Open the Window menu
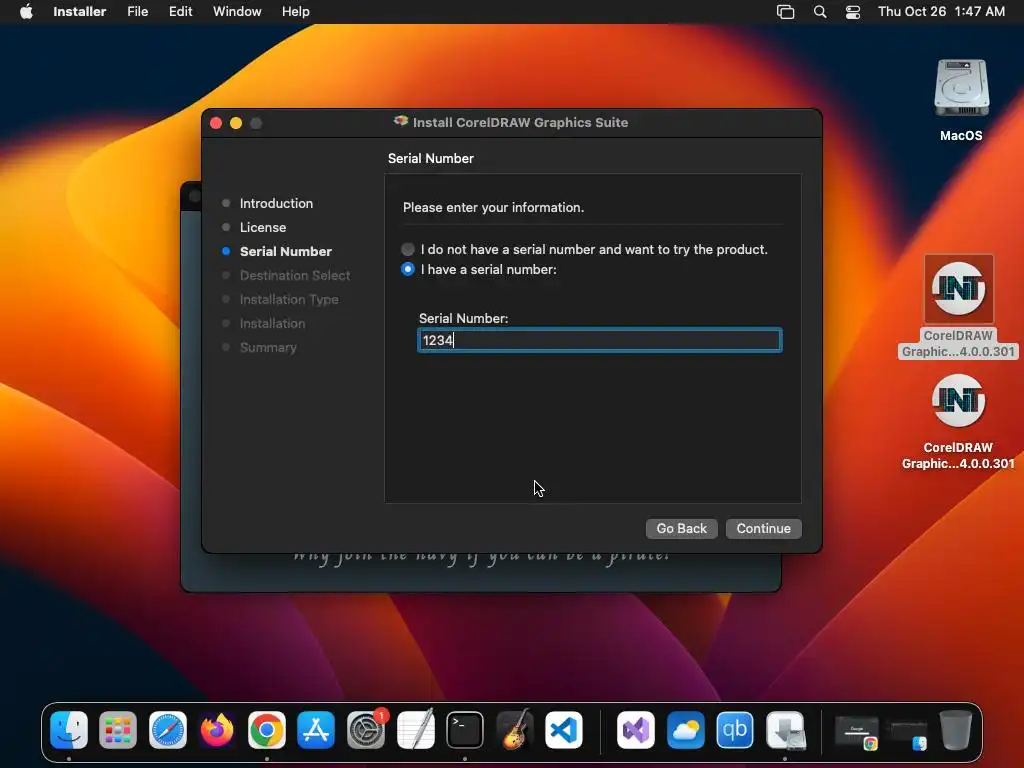1024x768 pixels. click(x=237, y=12)
